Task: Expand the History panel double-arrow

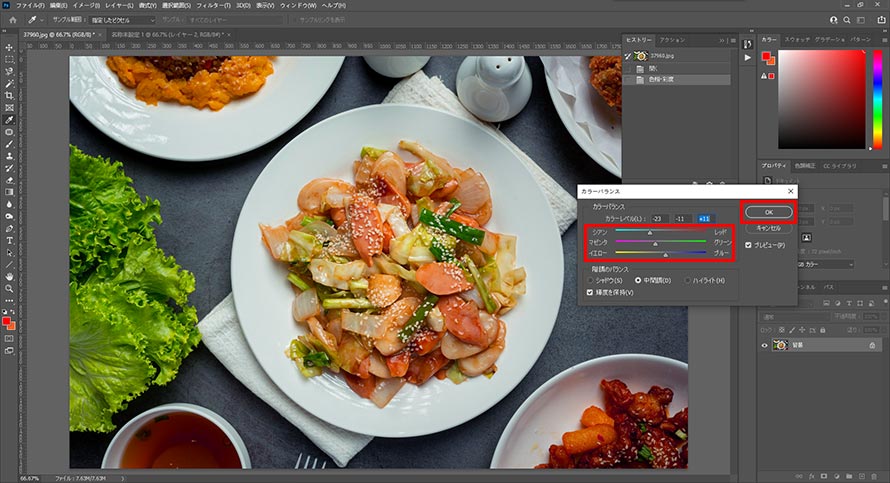Action: (722, 40)
